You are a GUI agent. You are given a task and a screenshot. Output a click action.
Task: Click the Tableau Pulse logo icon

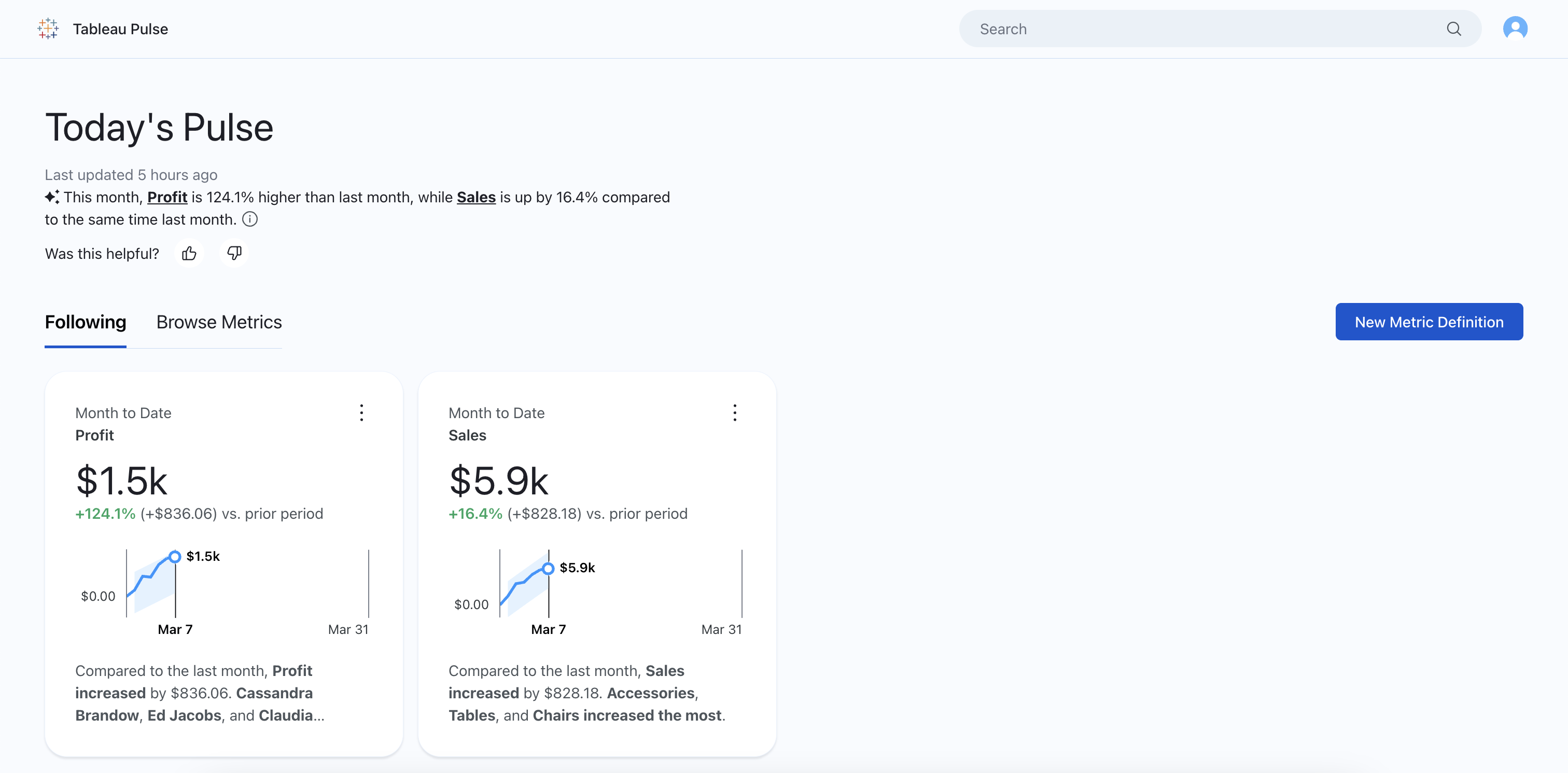[48, 29]
